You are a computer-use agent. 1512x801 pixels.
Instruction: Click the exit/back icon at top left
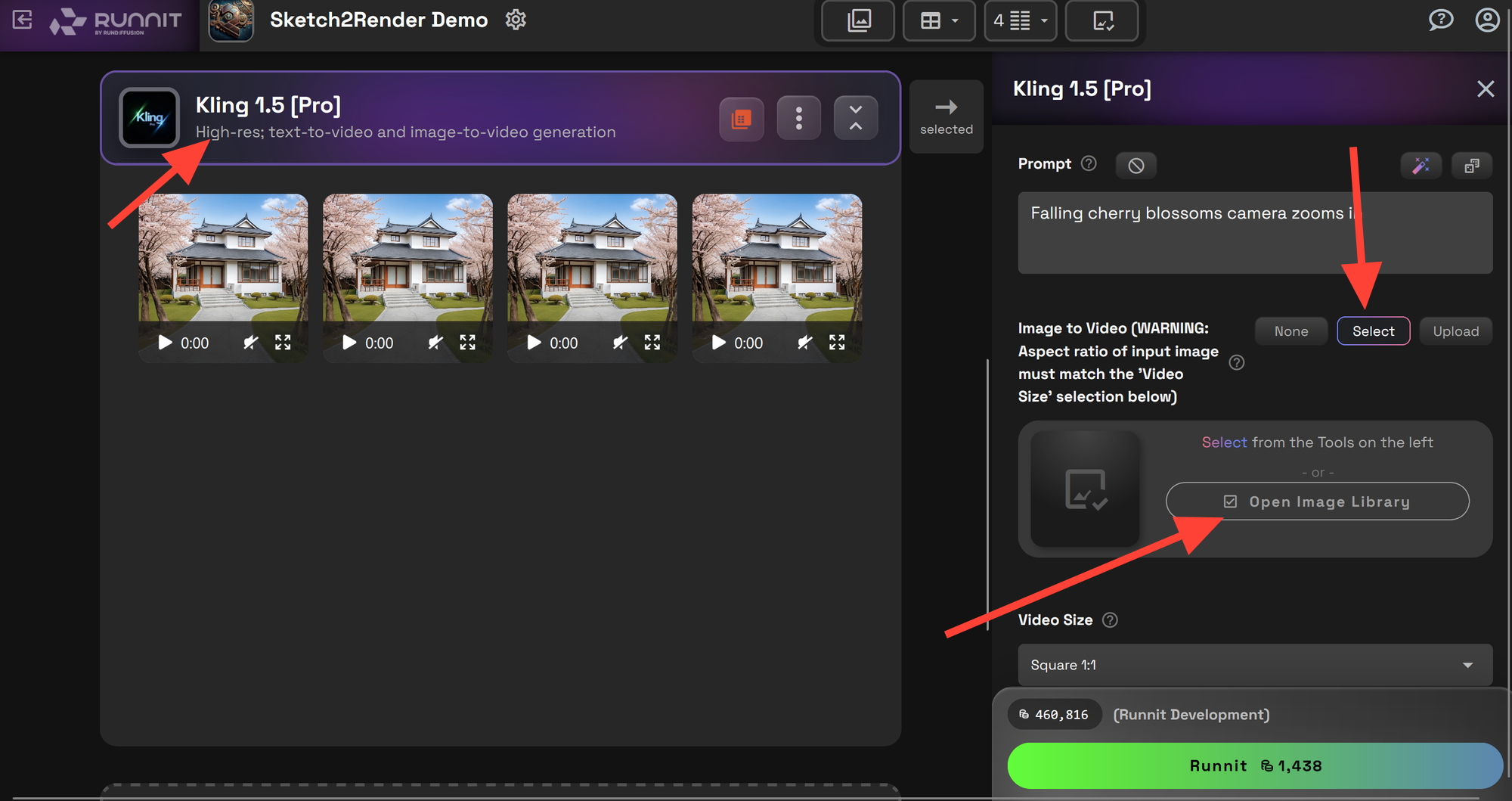23,20
